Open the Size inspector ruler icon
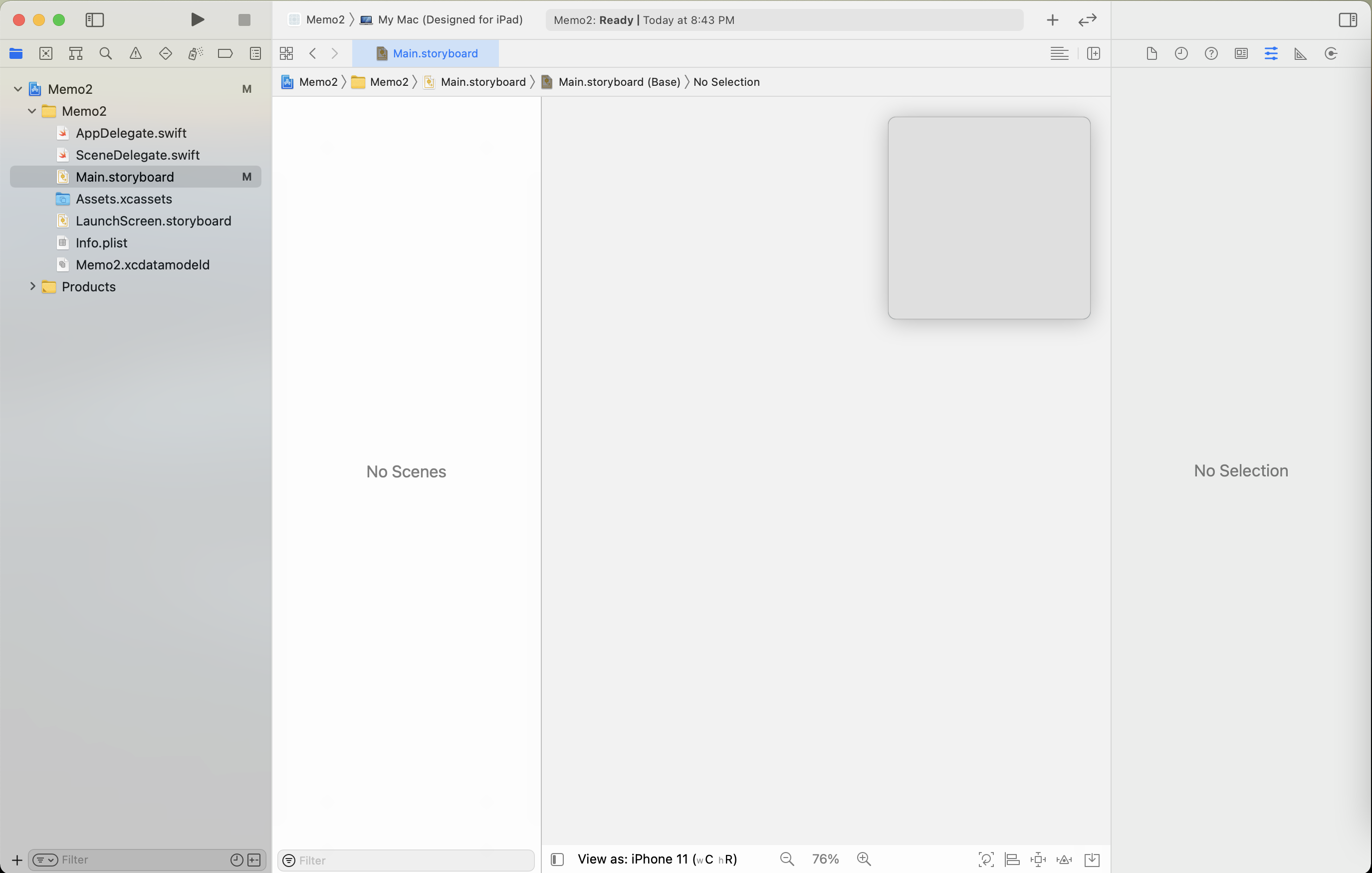This screenshot has width=1372, height=873. 1300,53
